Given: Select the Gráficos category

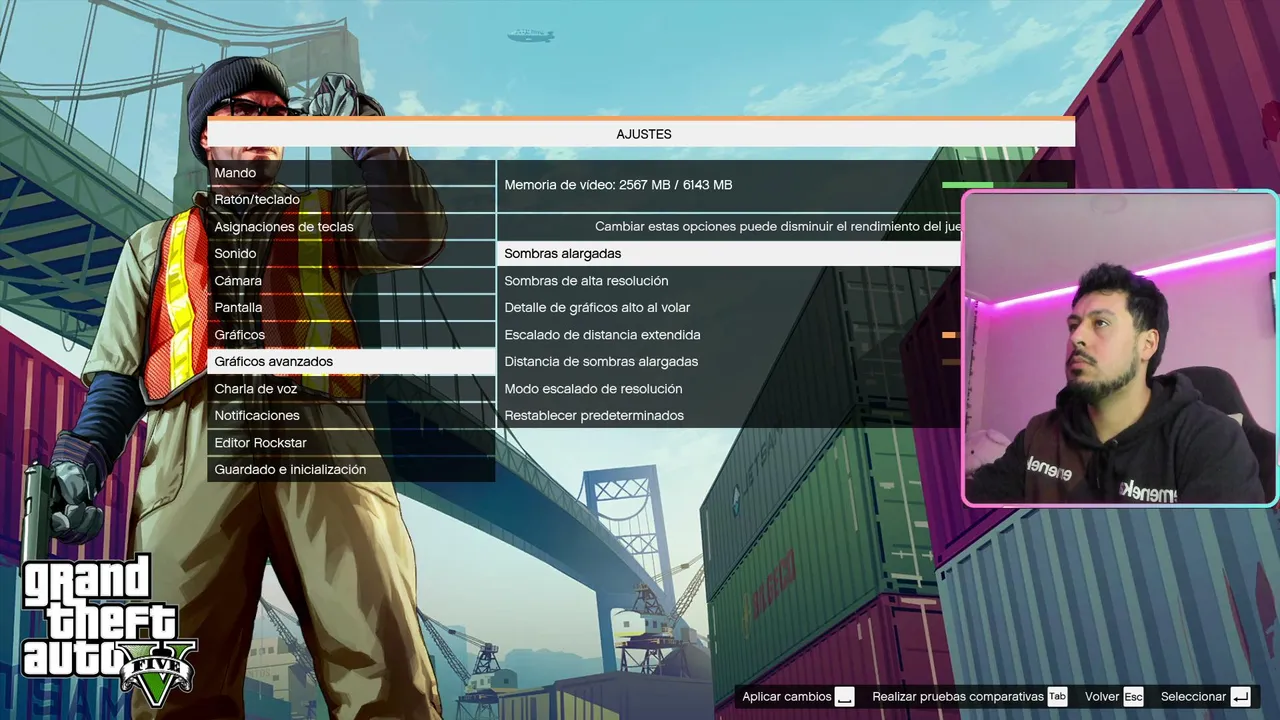Looking at the screenshot, I should pyautogui.click(x=351, y=335).
